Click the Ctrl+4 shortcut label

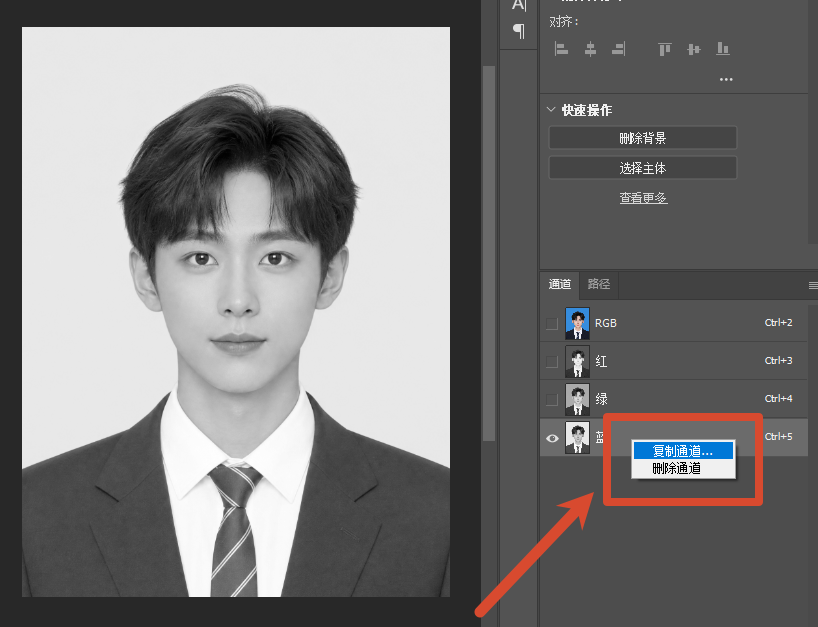tap(778, 399)
